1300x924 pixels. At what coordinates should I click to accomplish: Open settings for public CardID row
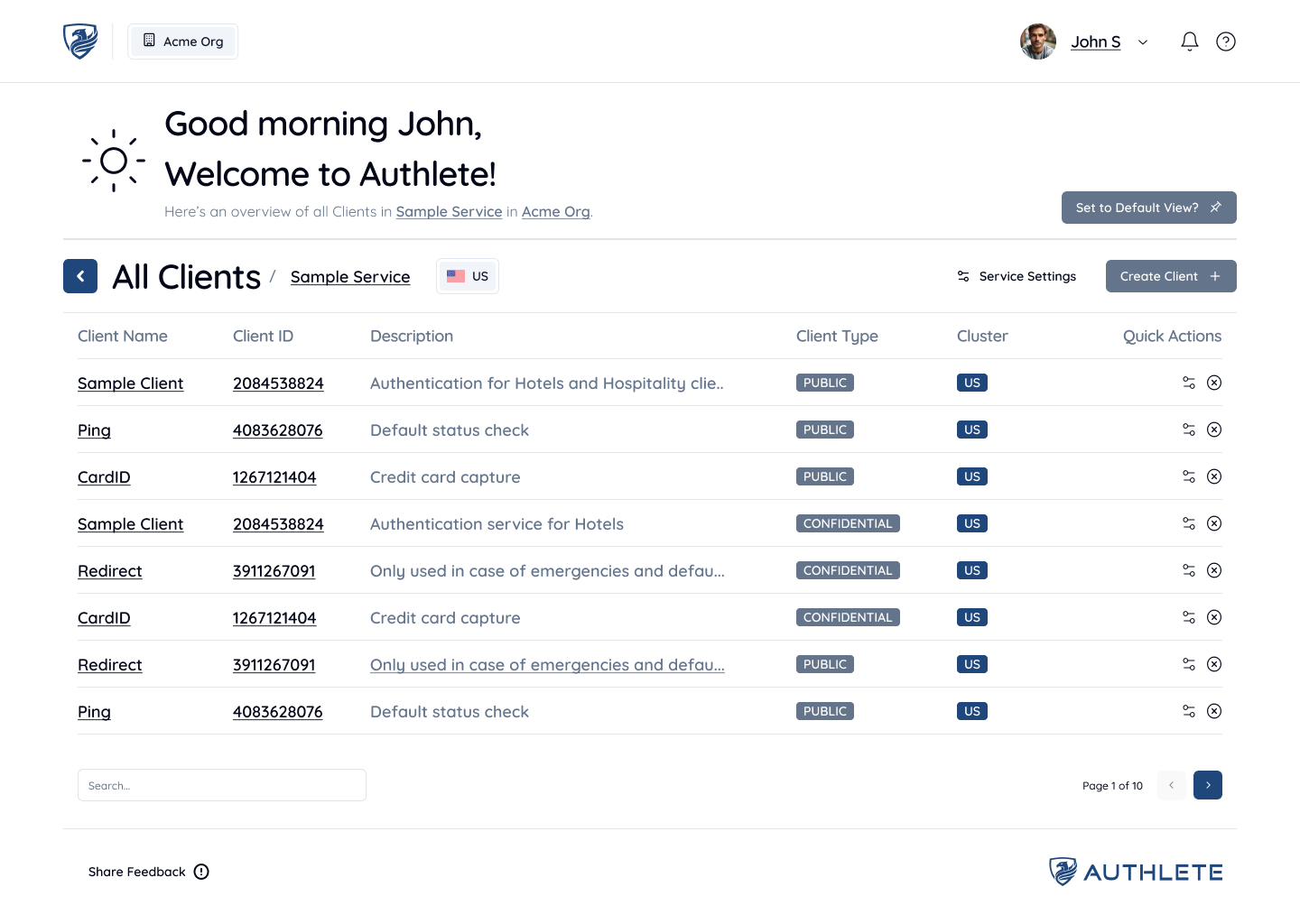[x=1189, y=476]
